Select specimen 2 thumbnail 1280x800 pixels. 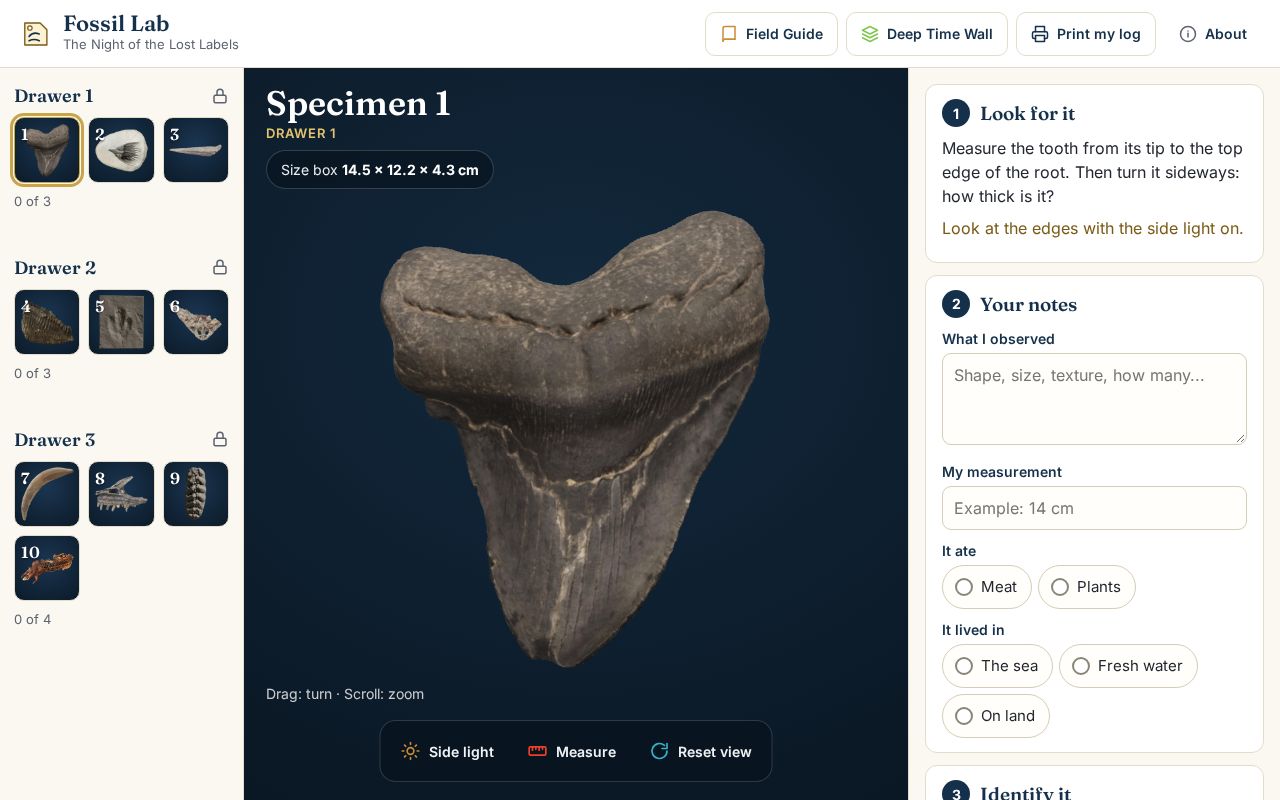click(x=121, y=150)
